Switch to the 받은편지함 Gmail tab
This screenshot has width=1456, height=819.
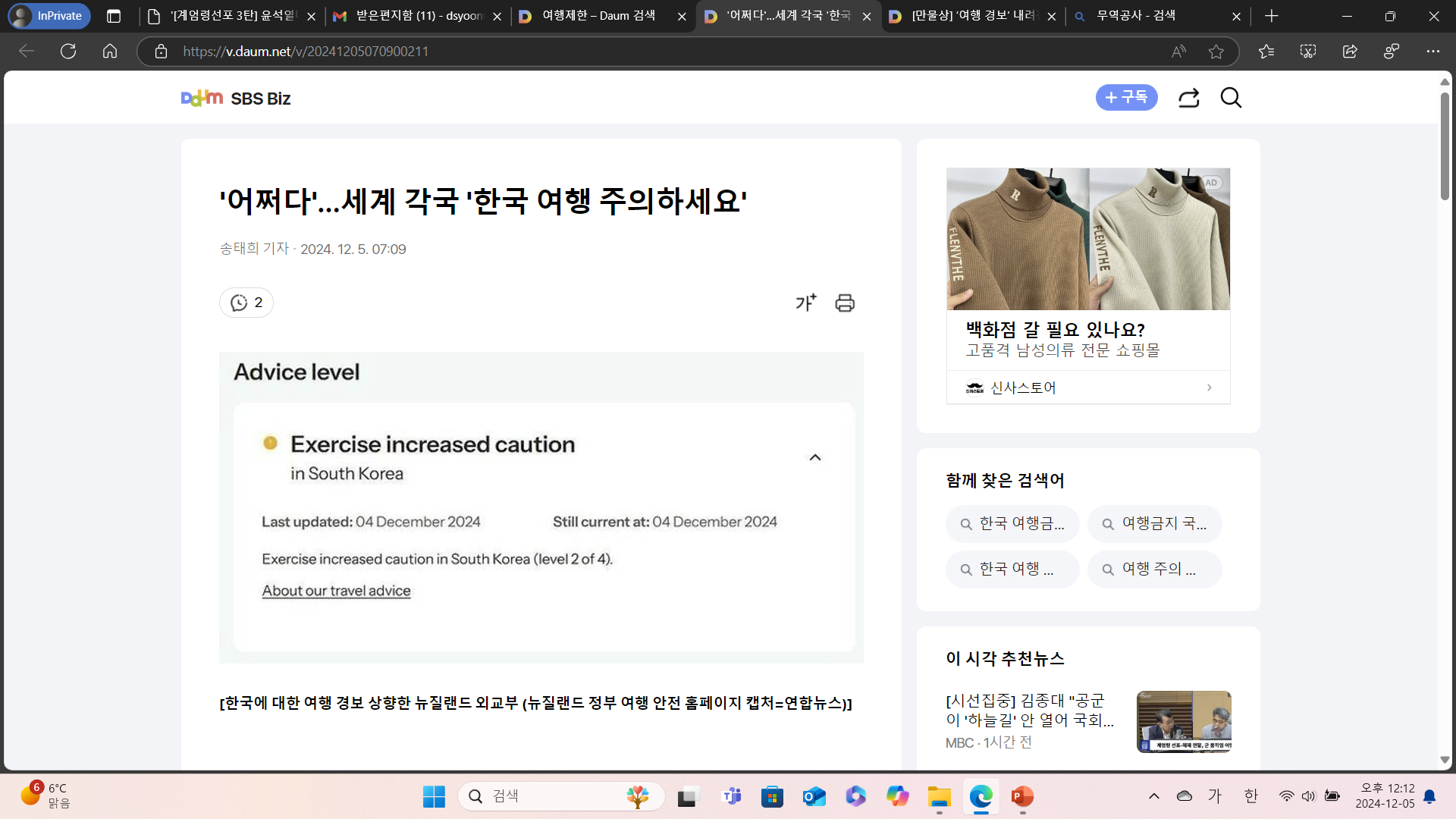(417, 16)
